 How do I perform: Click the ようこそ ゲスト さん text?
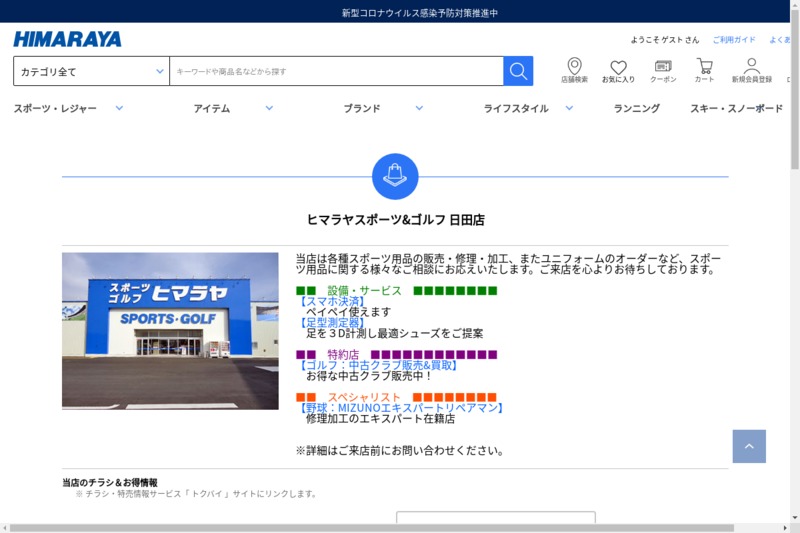(665, 40)
